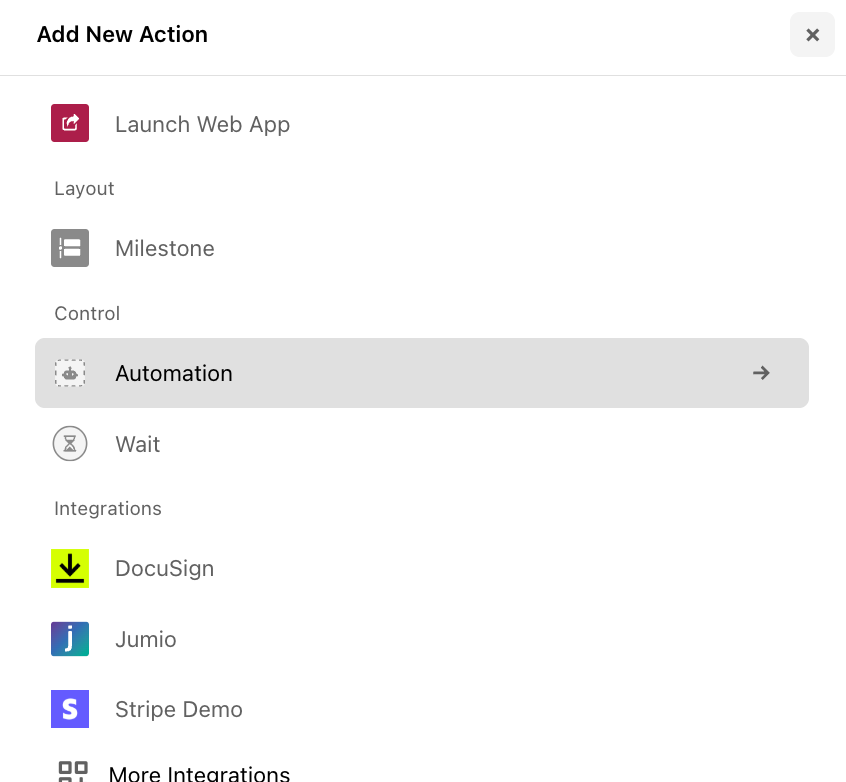Click the Automation robot icon
The image size is (846, 782).
click(69, 373)
